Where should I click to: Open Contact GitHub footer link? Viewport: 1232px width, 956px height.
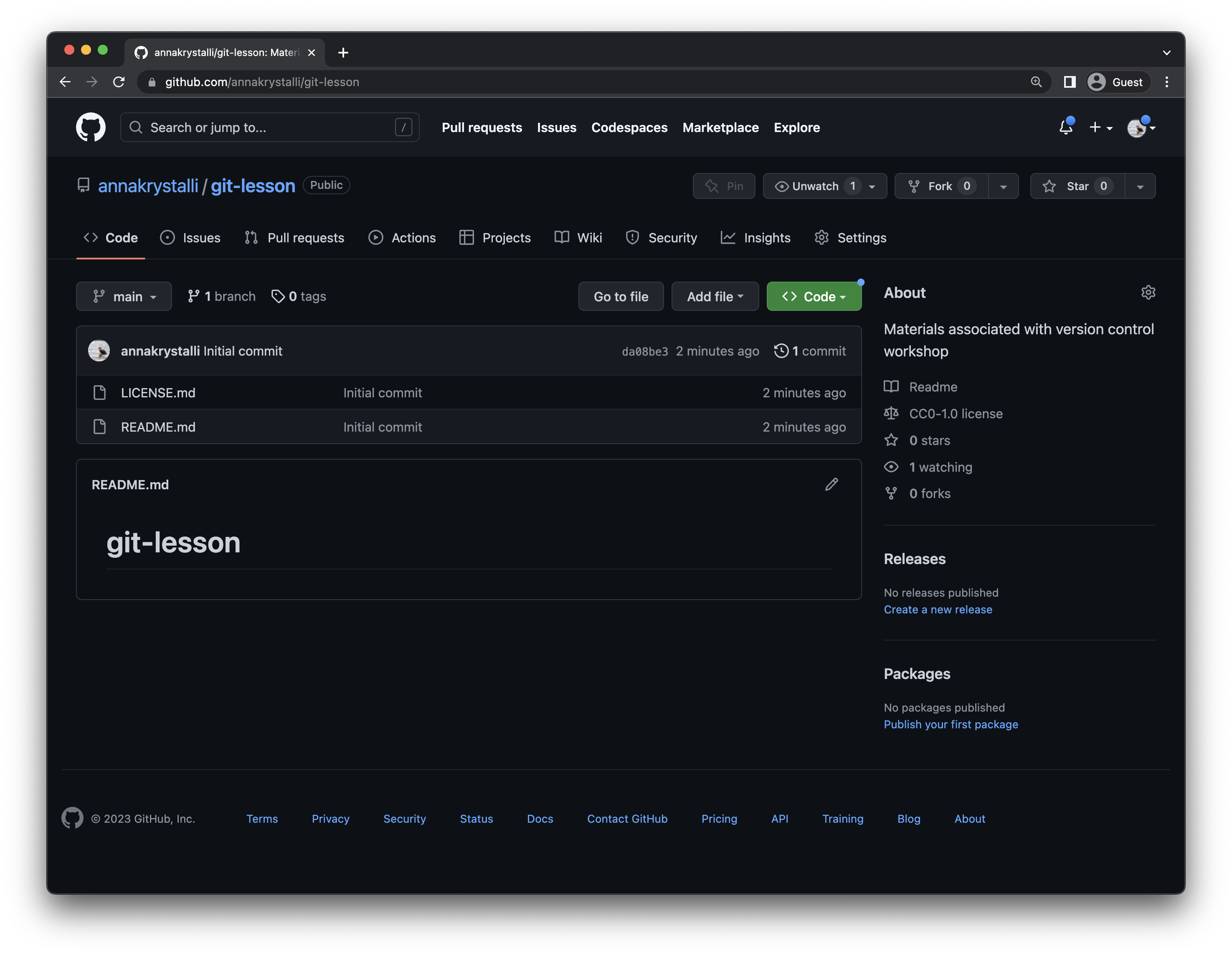[x=627, y=818]
